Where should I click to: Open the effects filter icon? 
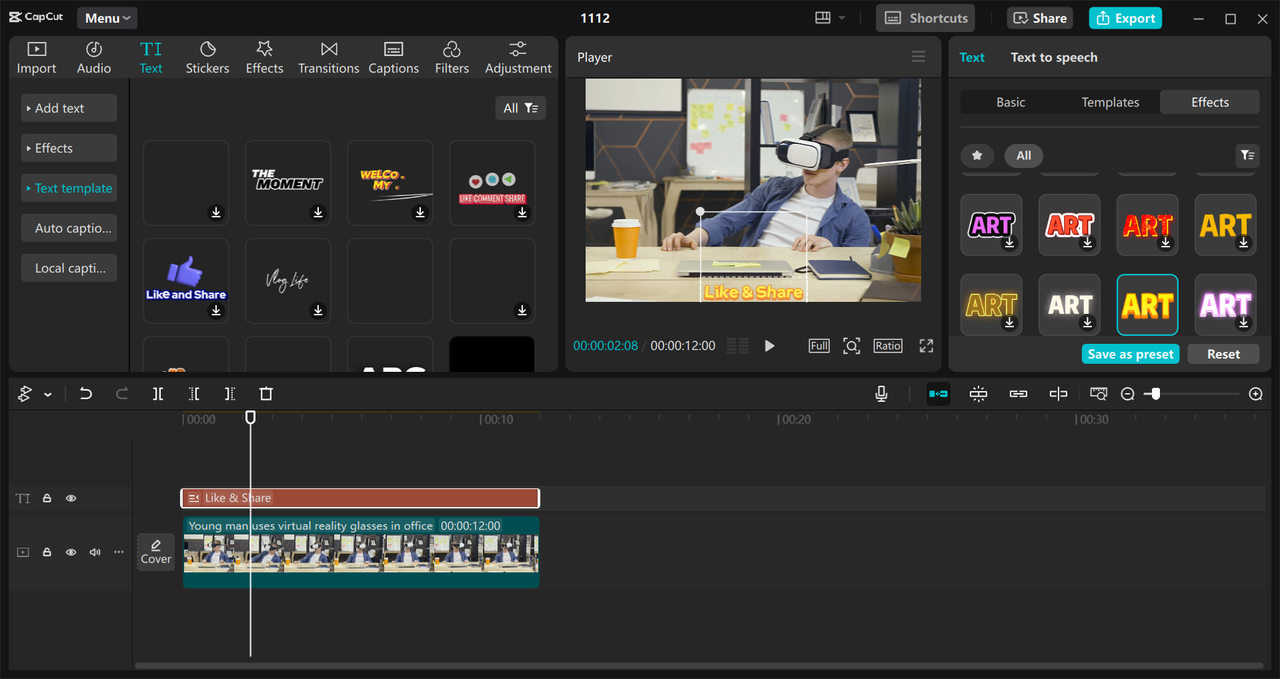[1247, 155]
